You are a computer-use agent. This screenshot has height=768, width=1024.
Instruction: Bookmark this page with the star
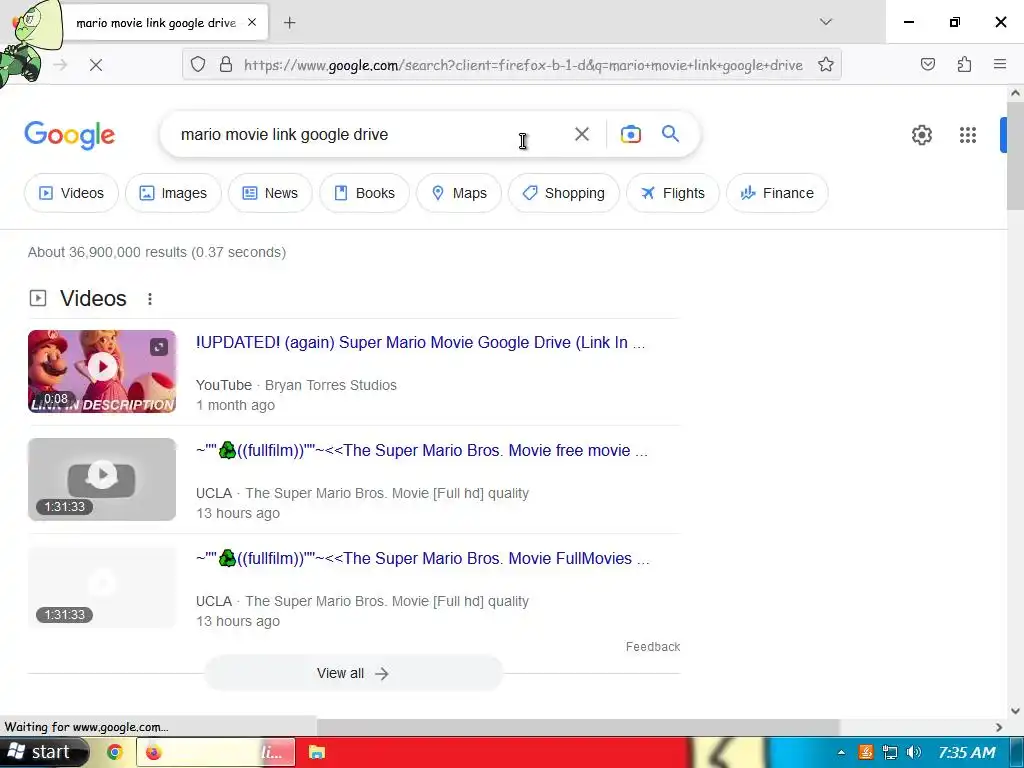click(x=825, y=65)
